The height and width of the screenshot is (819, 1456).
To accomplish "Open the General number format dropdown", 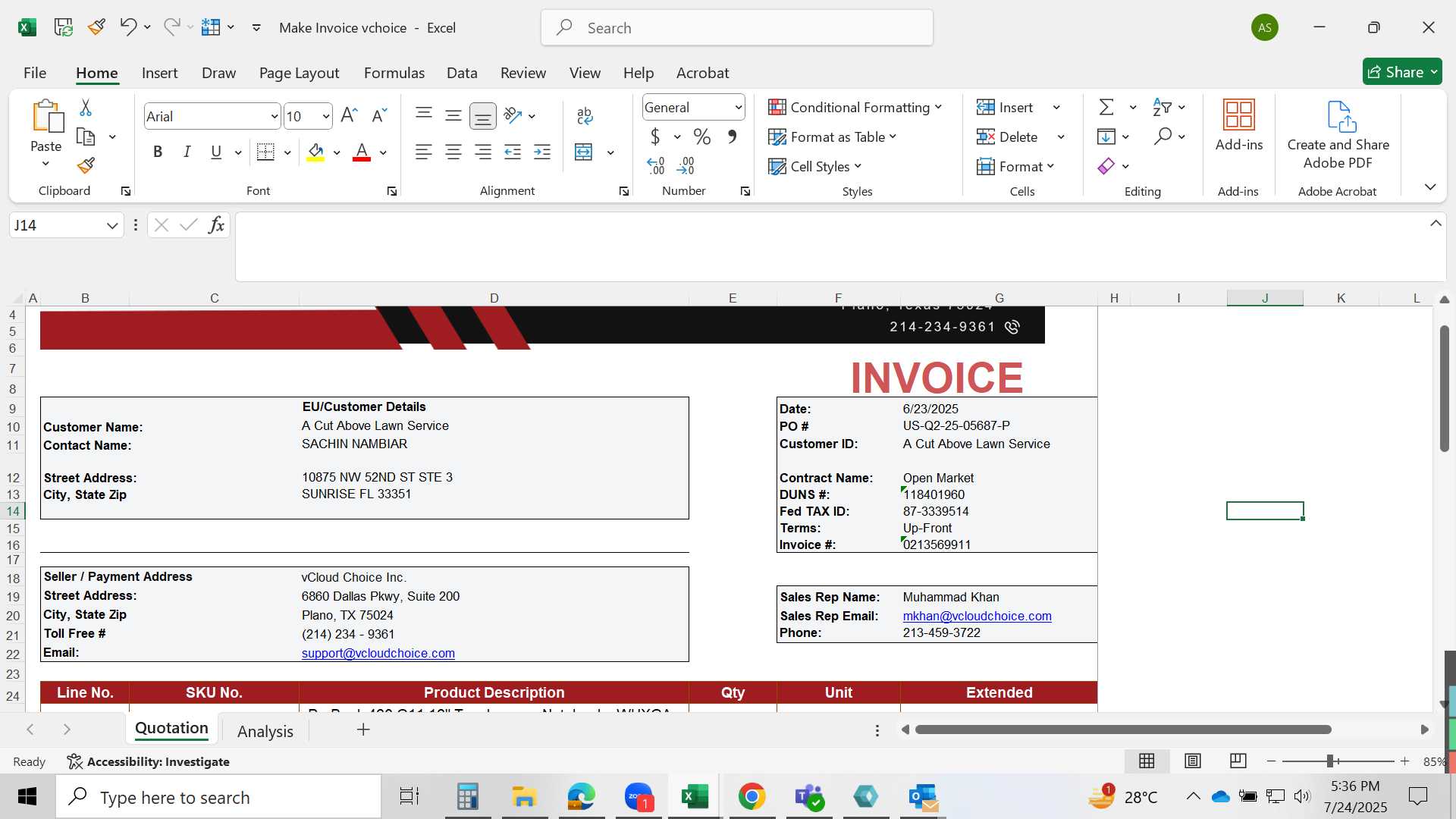I will click(x=738, y=108).
